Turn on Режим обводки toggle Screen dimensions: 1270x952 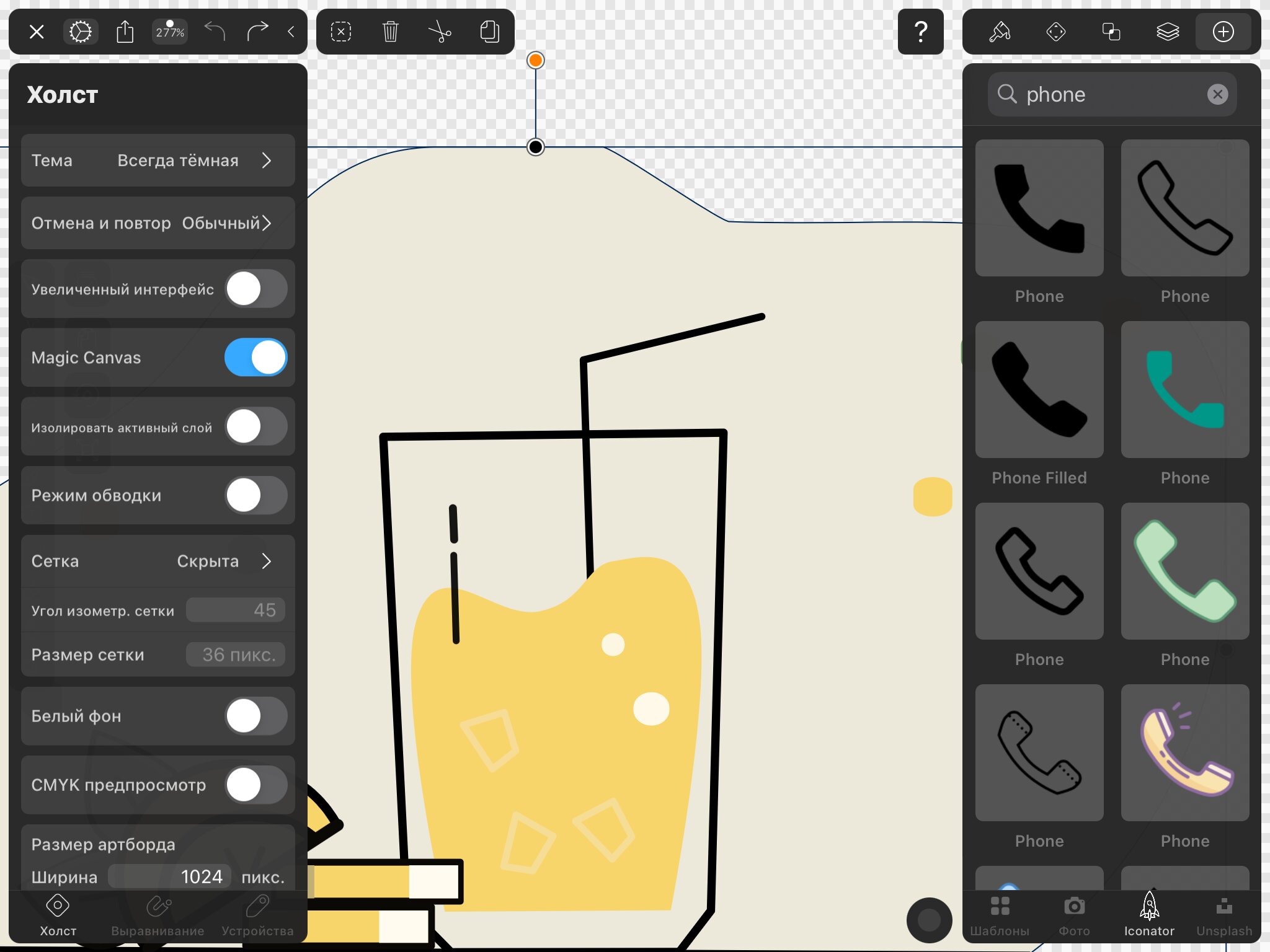pyautogui.click(x=255, y=495)
